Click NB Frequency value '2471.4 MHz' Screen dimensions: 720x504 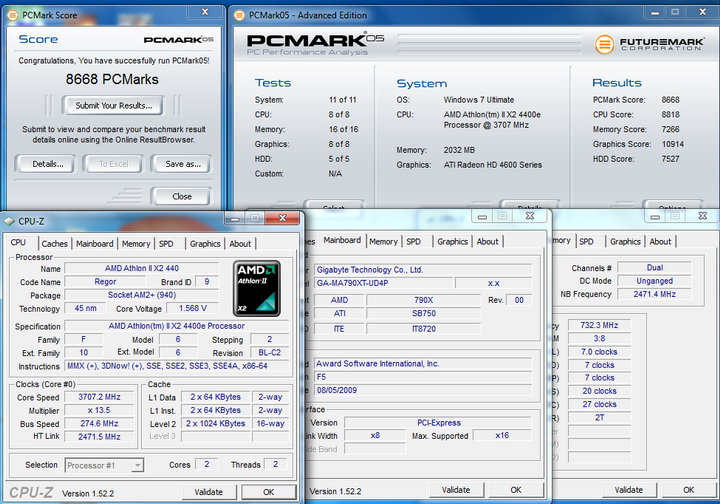coord(654,294)
